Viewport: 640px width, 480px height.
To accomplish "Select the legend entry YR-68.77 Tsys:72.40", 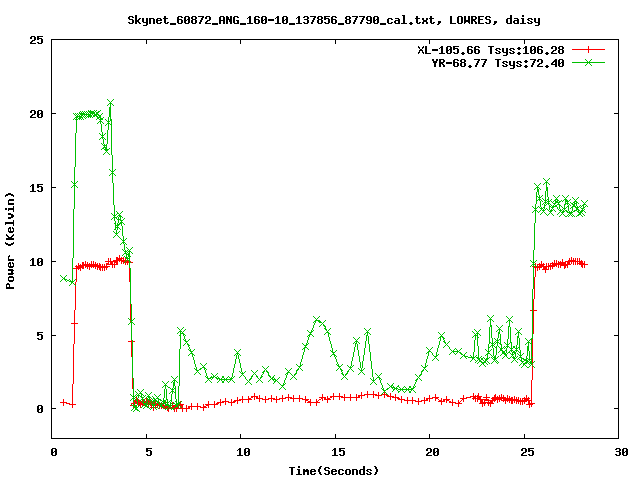I will click(498, 63).
